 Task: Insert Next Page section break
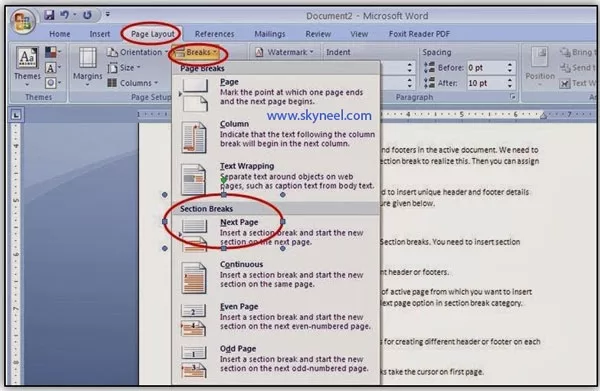276,235
